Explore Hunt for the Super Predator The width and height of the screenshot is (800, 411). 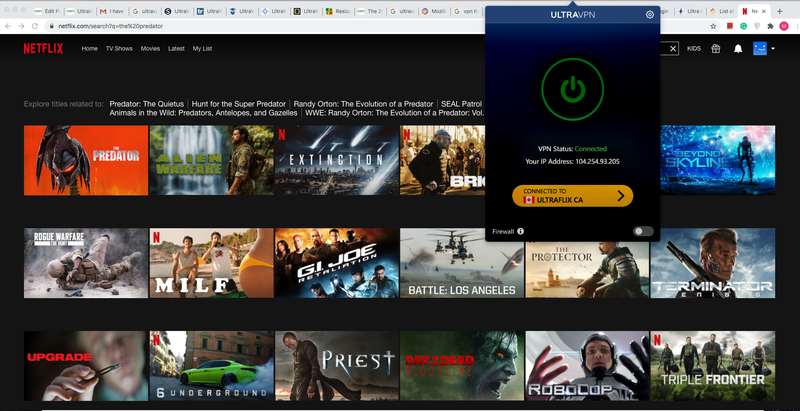click(x=239, y=104)
